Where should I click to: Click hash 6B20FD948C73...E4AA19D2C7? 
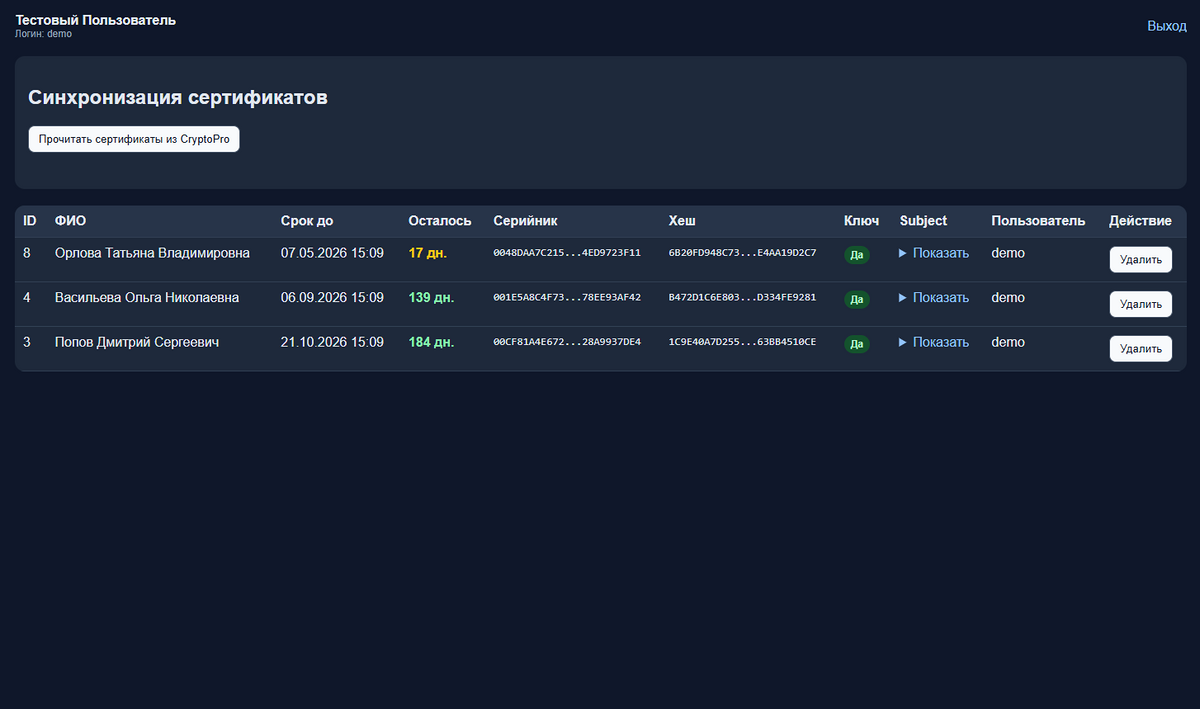pyautogui.click(x=742, y=253)
